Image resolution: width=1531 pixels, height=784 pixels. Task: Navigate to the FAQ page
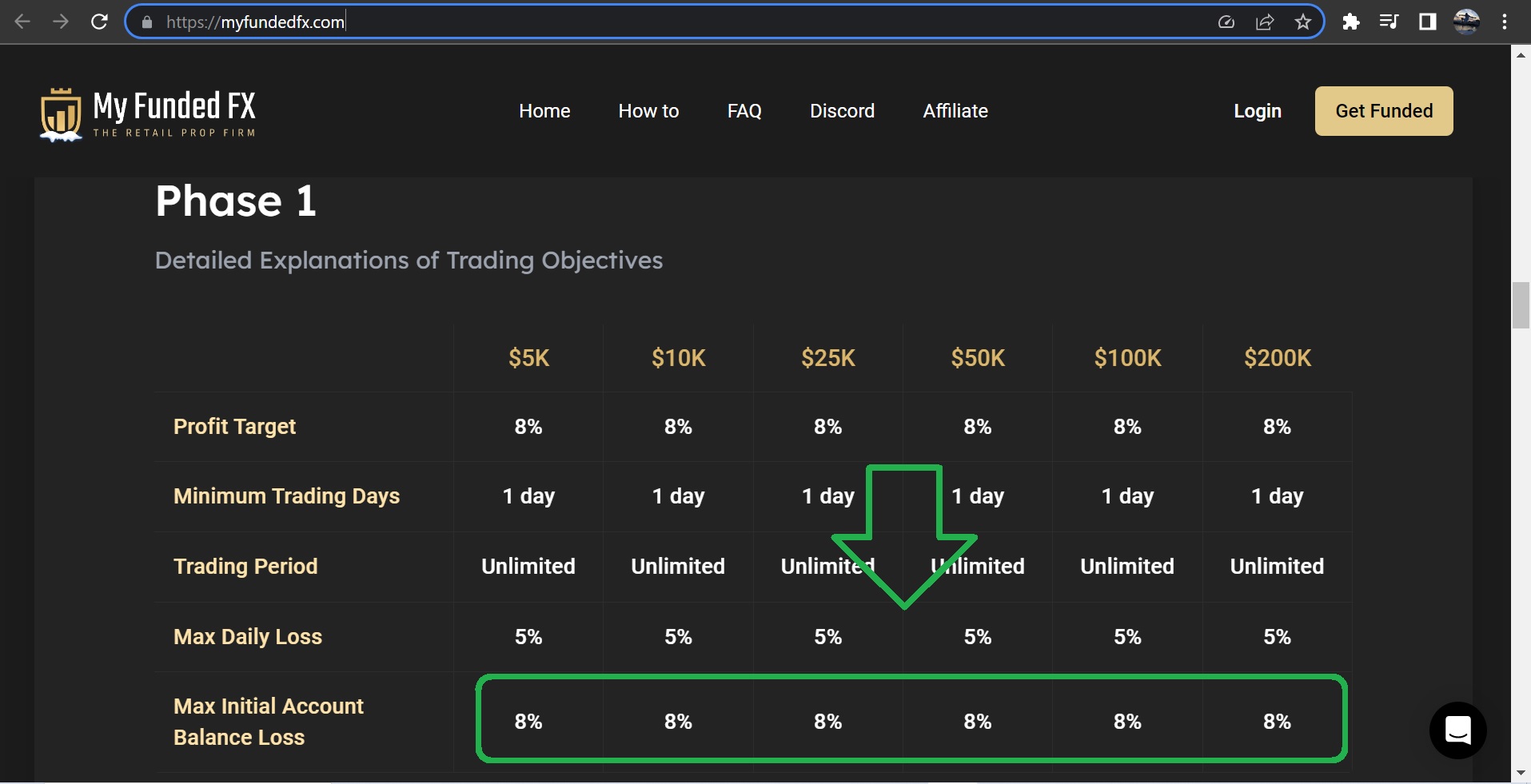744,111
